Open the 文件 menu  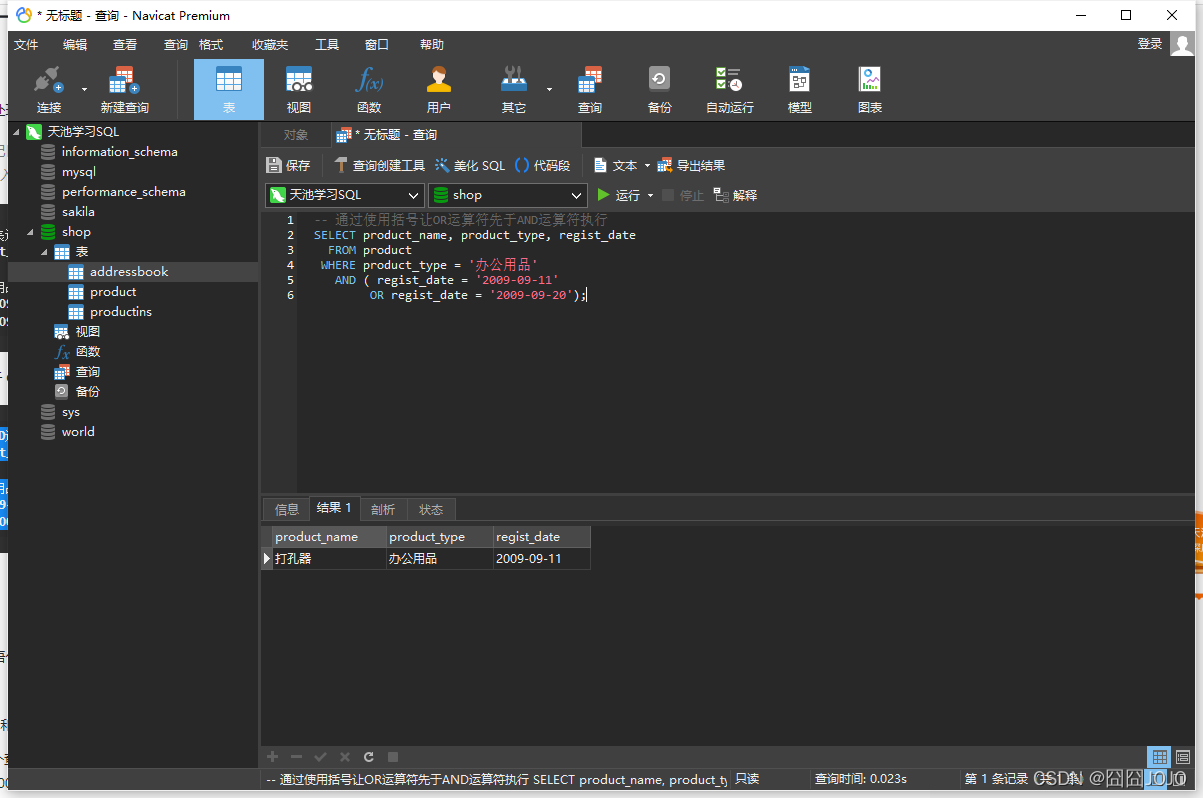tap(26, 45)
